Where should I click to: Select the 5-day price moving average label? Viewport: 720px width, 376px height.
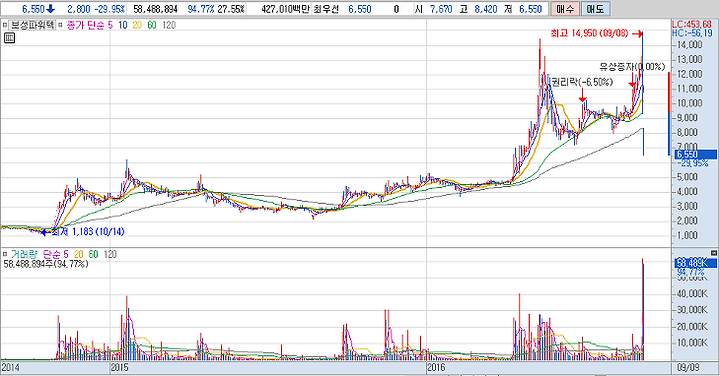coord(110,25)
